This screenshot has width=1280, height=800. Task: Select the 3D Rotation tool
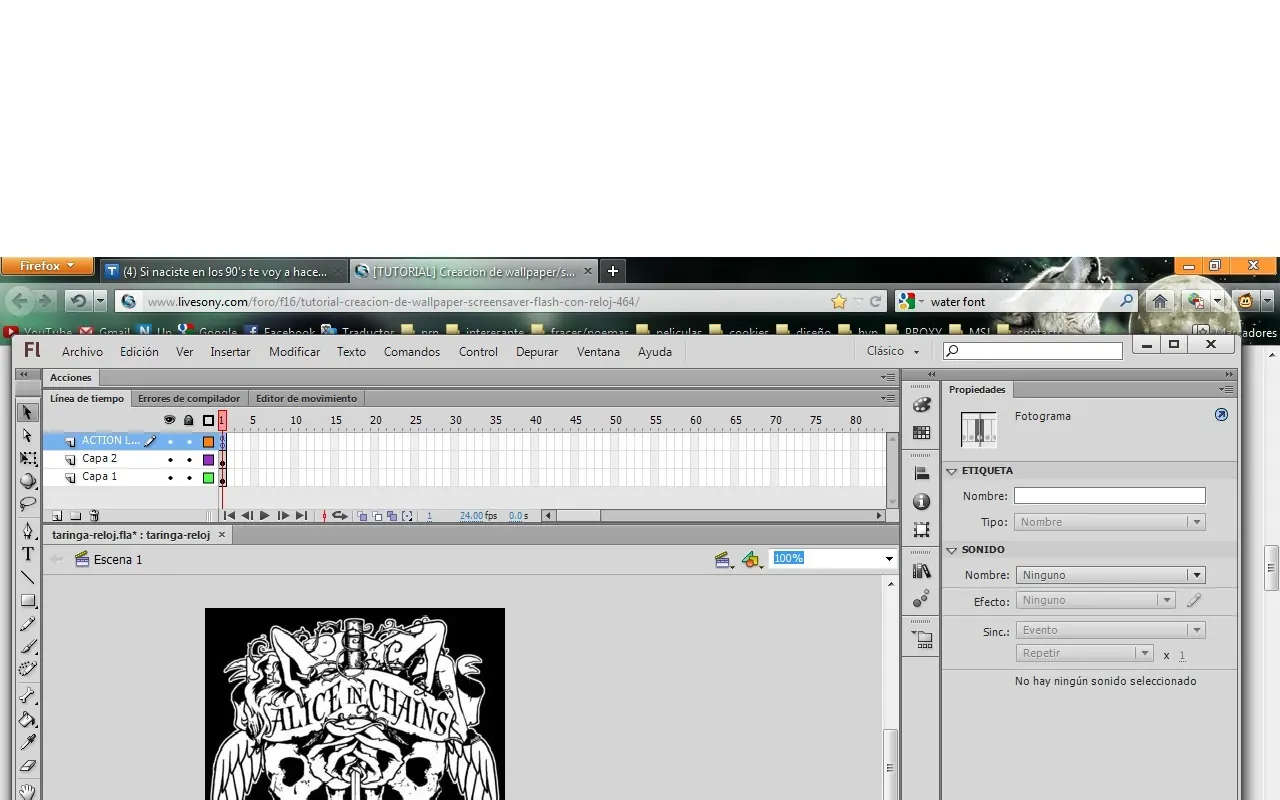click(28, 481)
